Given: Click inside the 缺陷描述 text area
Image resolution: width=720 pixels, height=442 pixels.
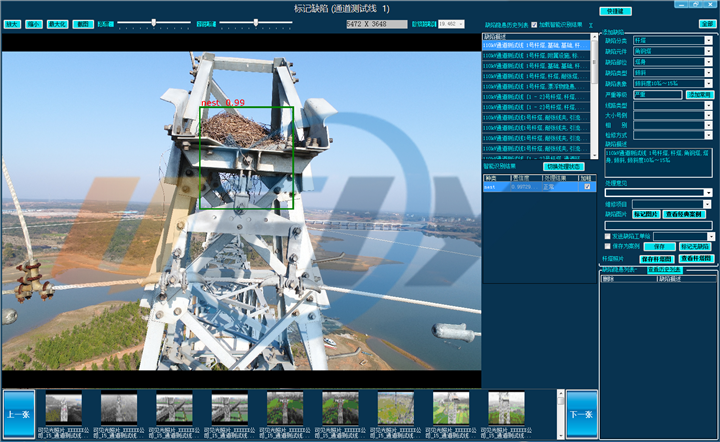Looking at the screenshot, I should click(x=658, y=163).
